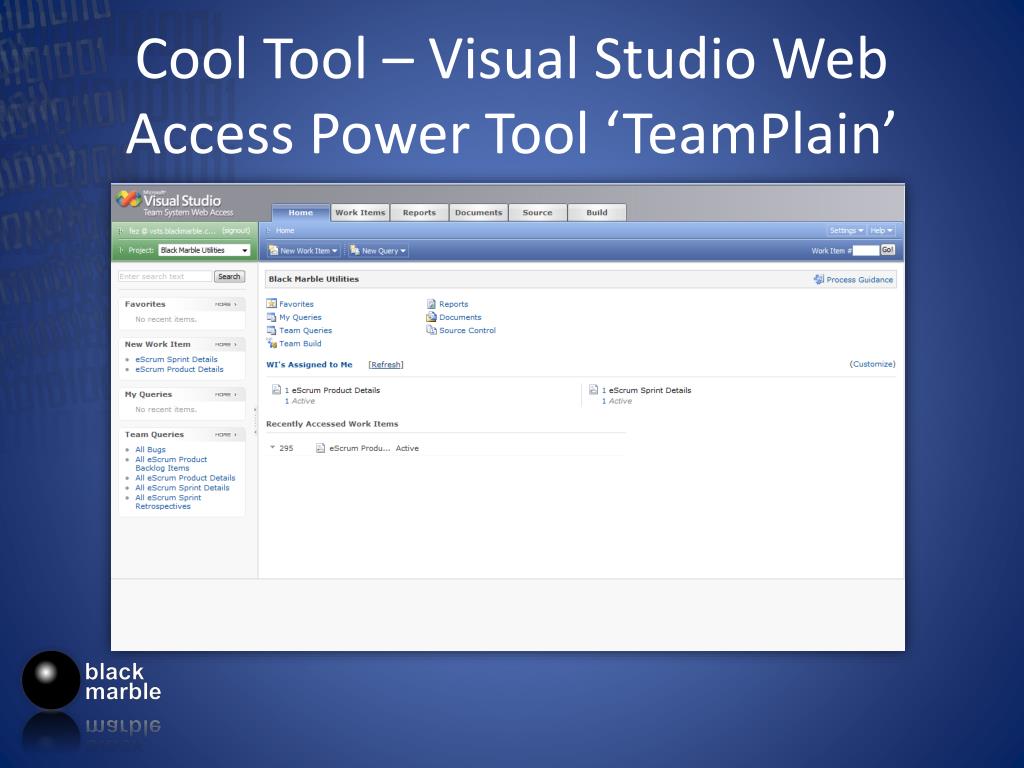Open eScrum Product Details in sidebar

click(x=180, y=369)
